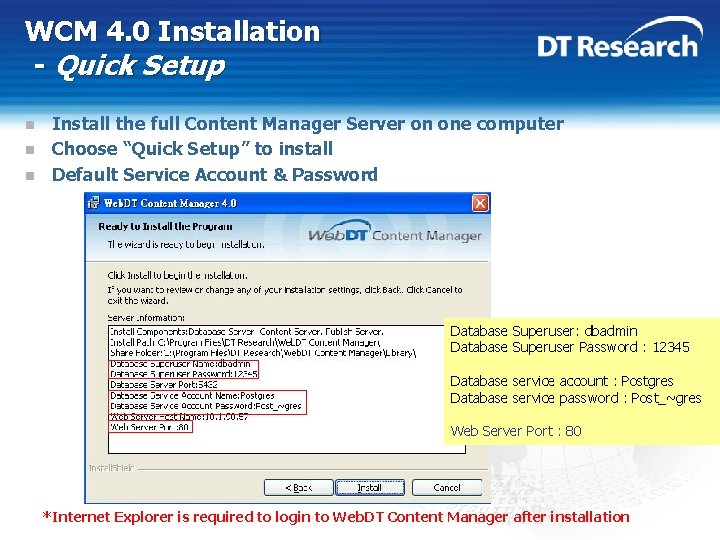
Task: Click the 'WCM 4.0 Installation' slide title
Action: pos(173,31)
